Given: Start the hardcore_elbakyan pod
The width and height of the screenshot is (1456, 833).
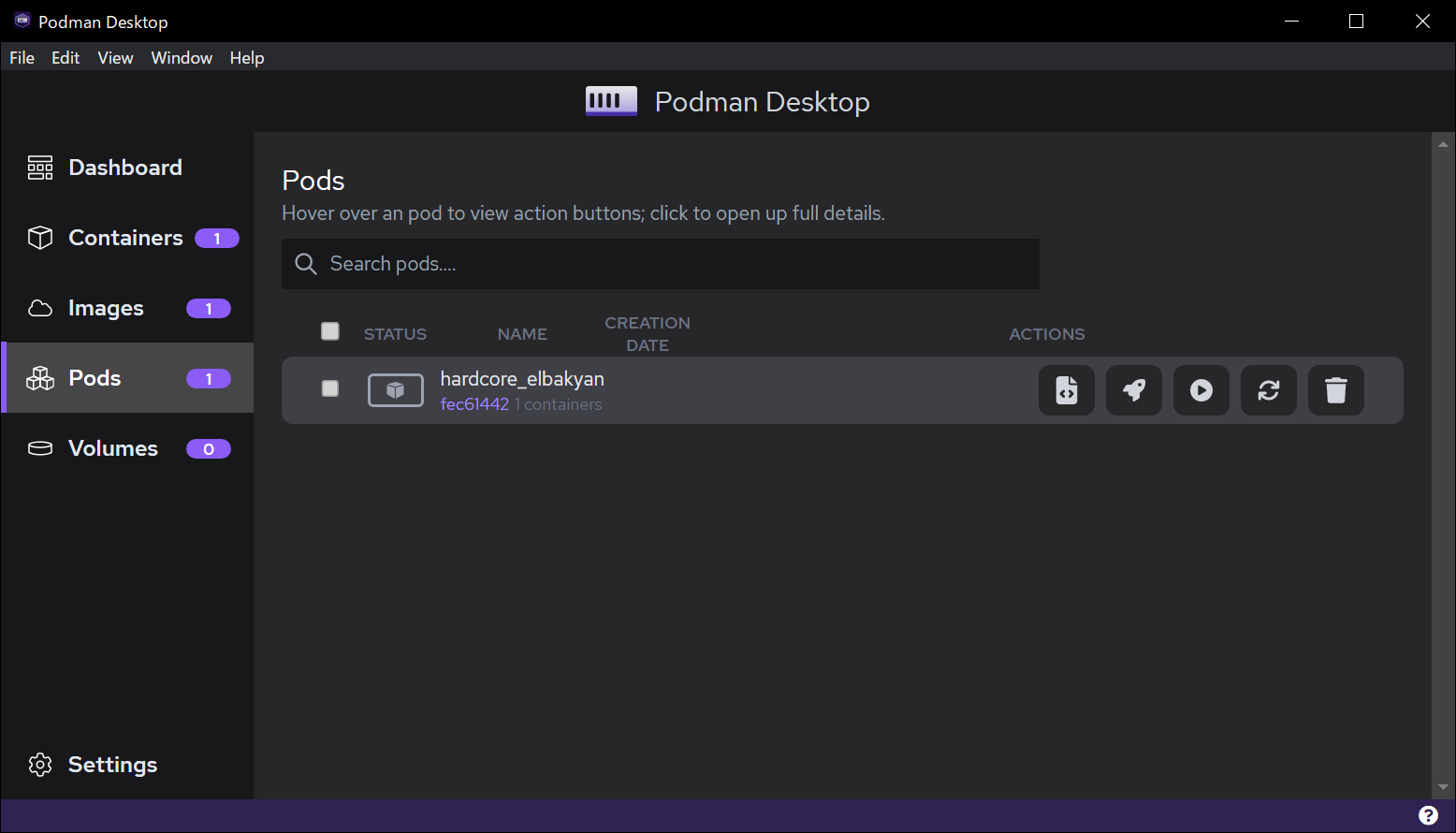Looking at the screenshot, I should tap(1201, 389).
